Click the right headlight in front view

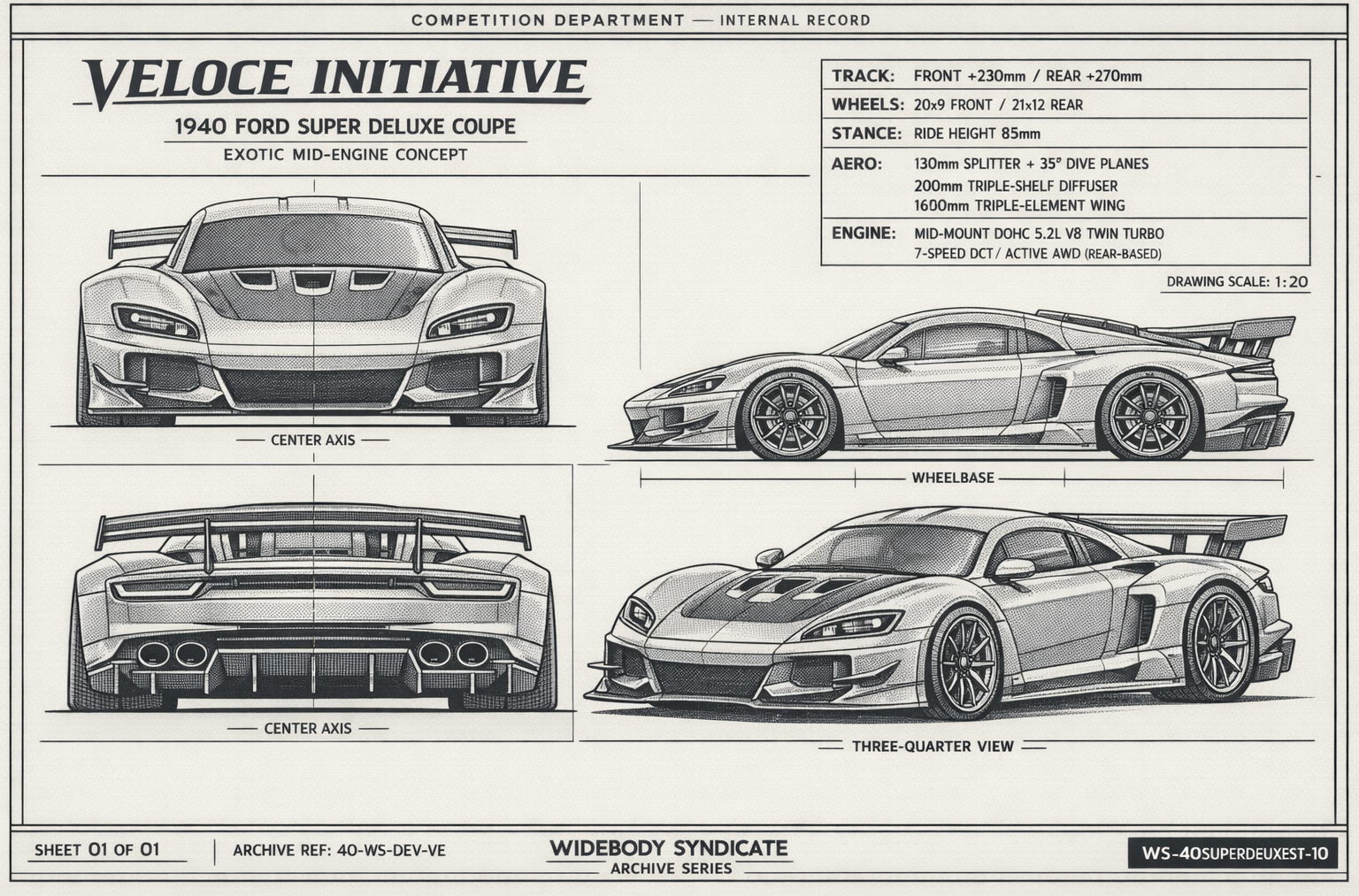point(470,322)
